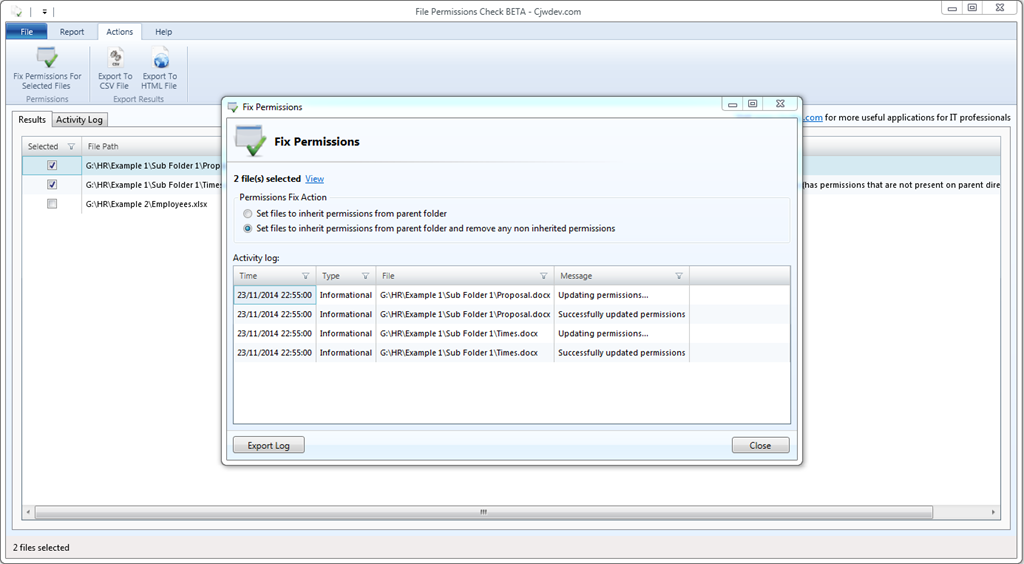Open the Message column filter dropdown
The width and height of the screenshot is (1024, 564).
pyautogui.click(x=678, y=276)
